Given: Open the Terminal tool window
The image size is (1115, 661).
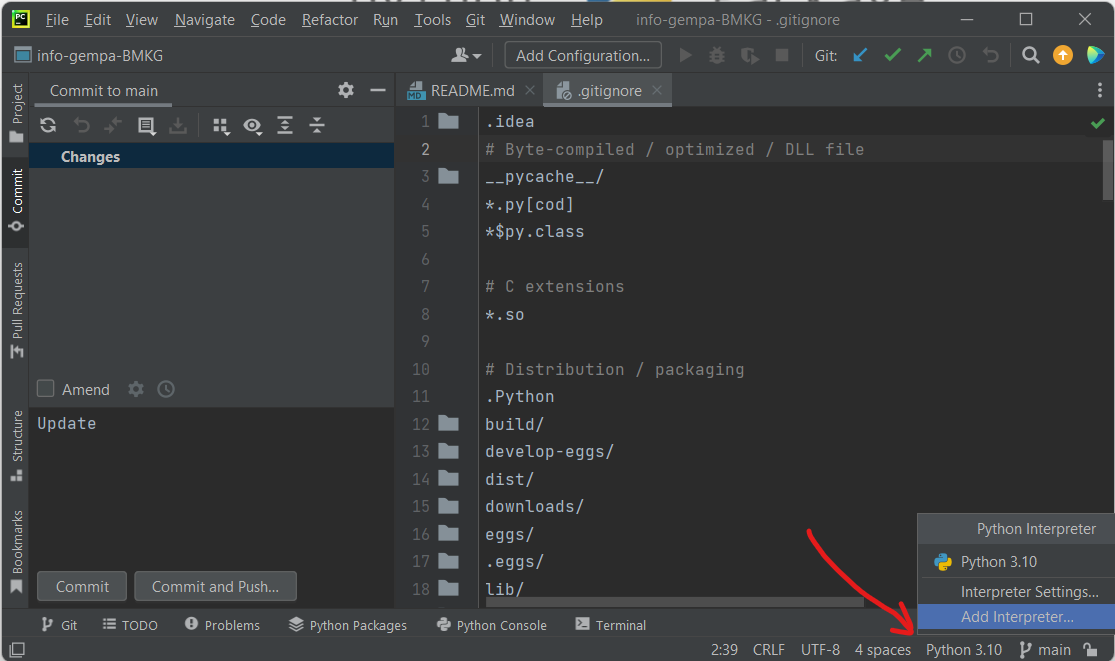Looking at the screenshot, I should click(x=609, y=624).
